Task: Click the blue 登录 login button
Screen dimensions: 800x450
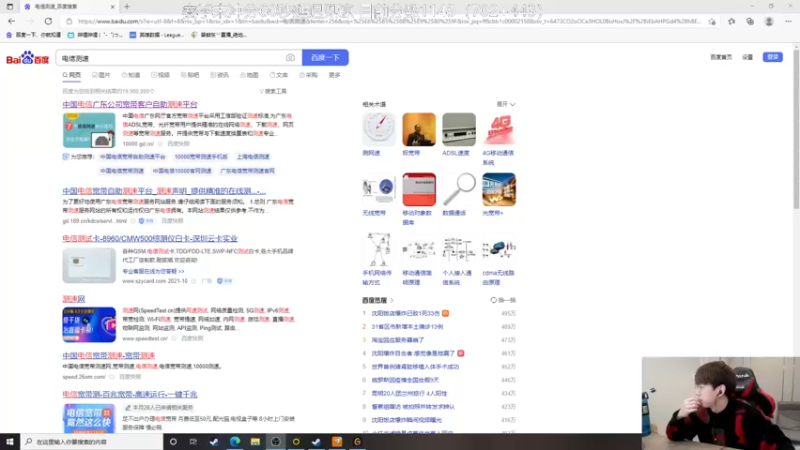Action: [772, 57]
